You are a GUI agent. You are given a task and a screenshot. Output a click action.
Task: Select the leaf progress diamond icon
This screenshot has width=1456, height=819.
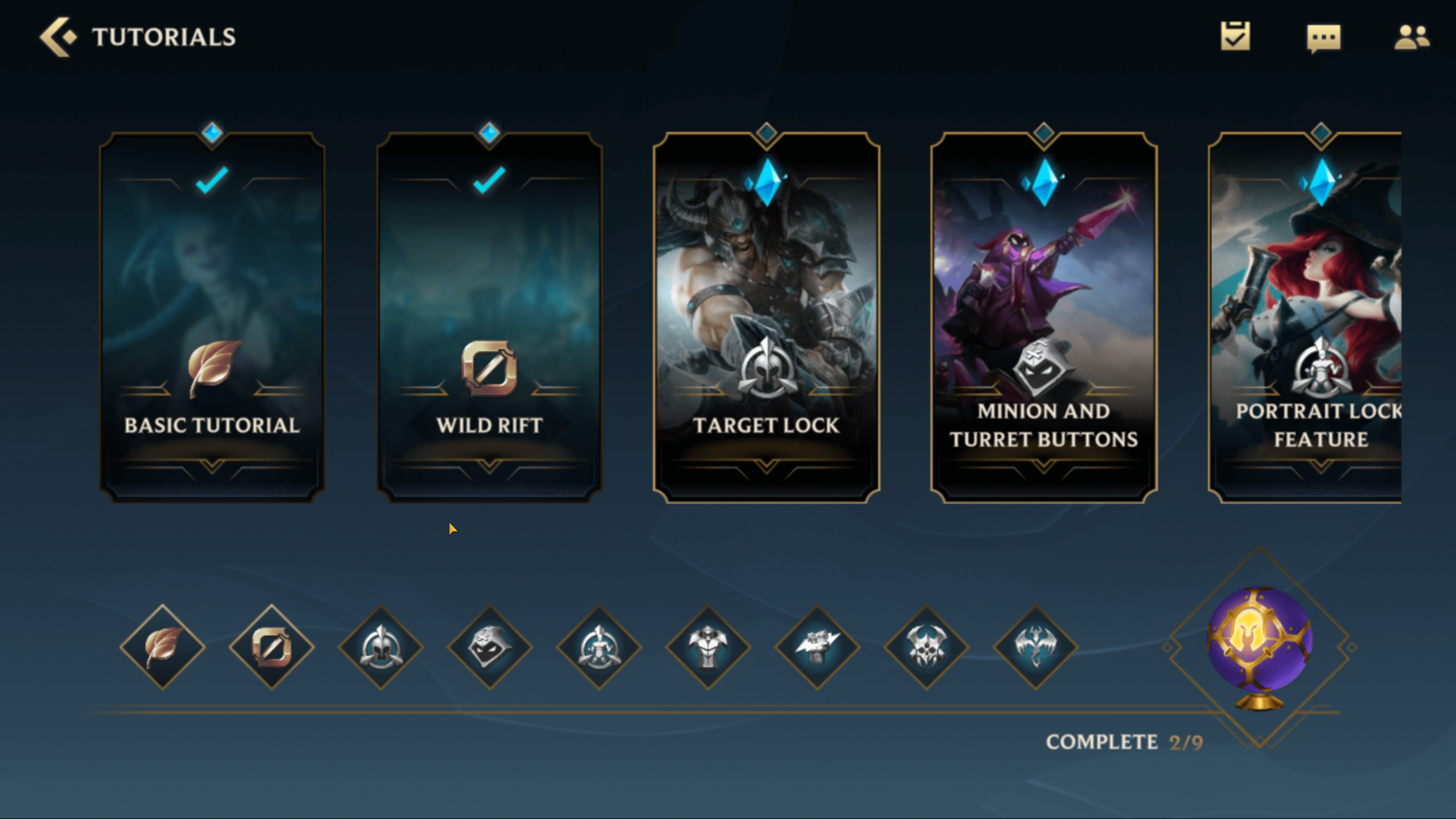click(x=163, y=647)
